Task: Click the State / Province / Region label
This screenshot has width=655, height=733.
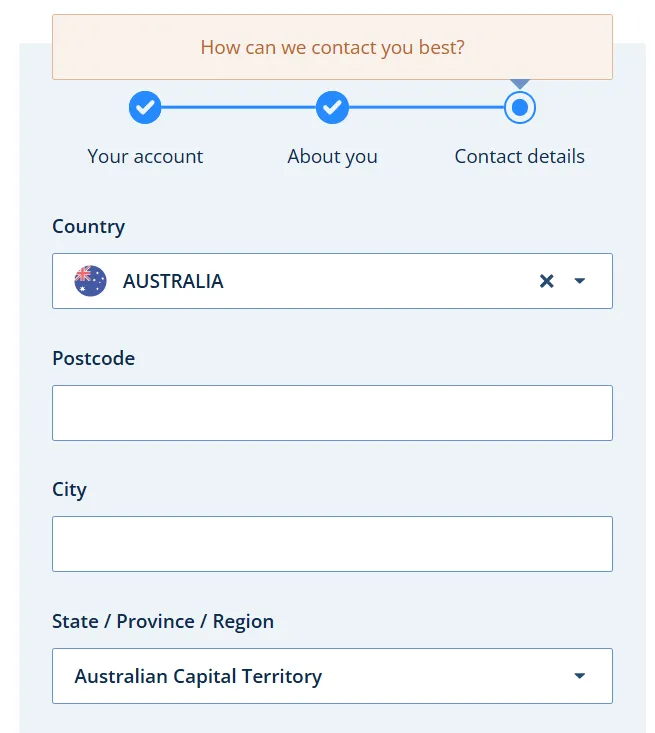Action: [163, 621]
